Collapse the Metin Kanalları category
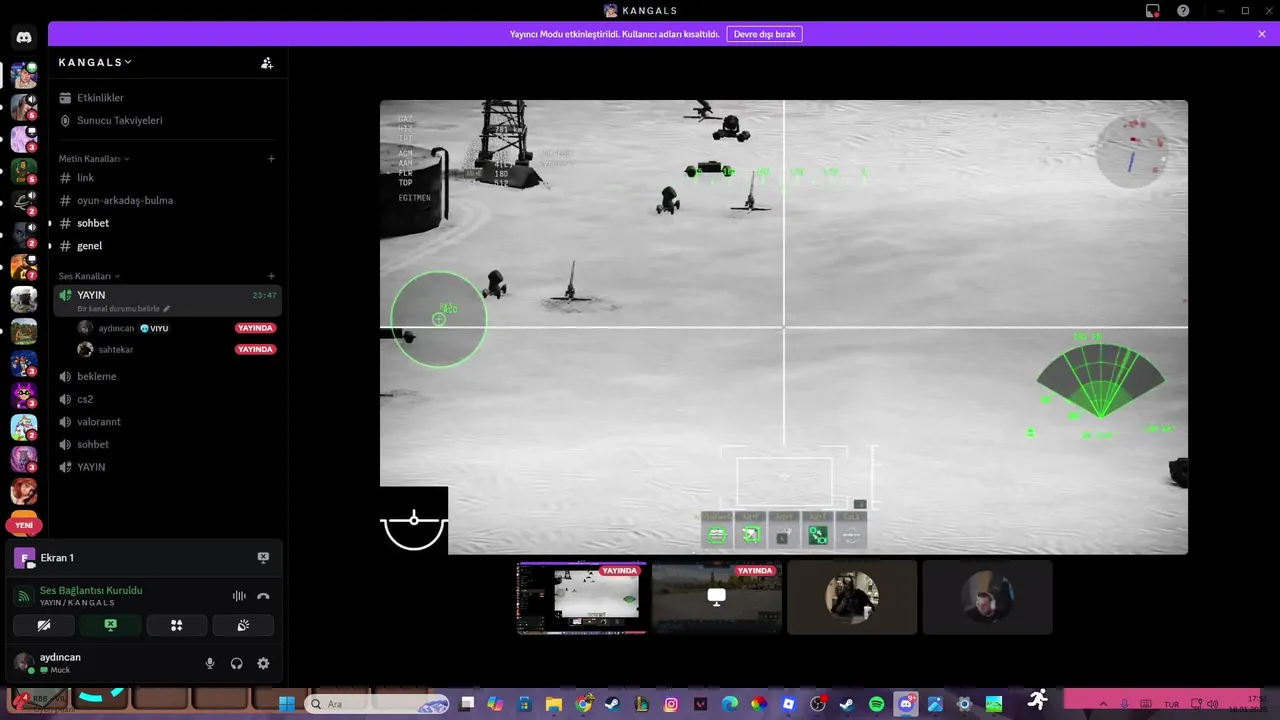Image resolution: width=1280 pixels, height=720 pixels. (x=93, y=159)
